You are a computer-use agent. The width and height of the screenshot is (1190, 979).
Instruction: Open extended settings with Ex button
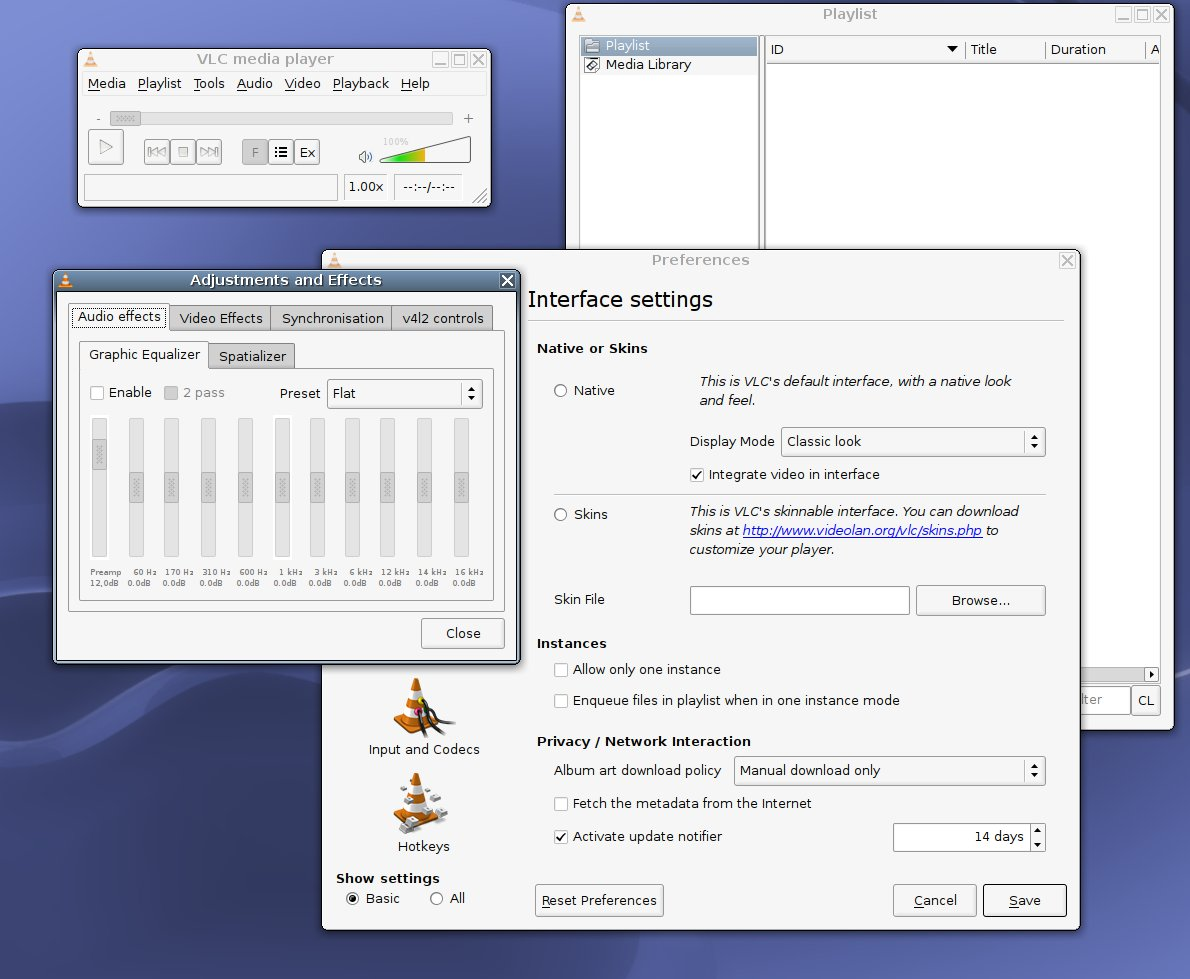[x=307, y=152]
